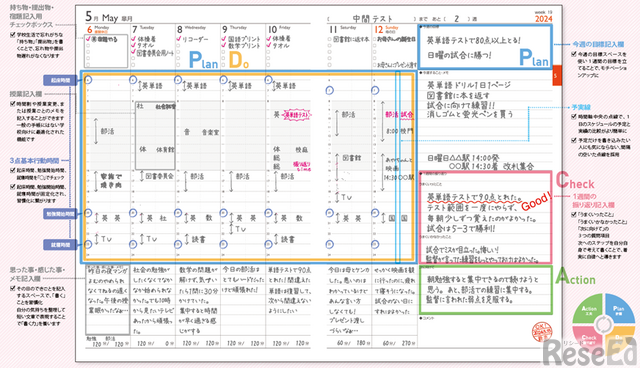Screen dimensions: 640x368
Task: Click the blue 起床時間 label
Action: point(60,80)
